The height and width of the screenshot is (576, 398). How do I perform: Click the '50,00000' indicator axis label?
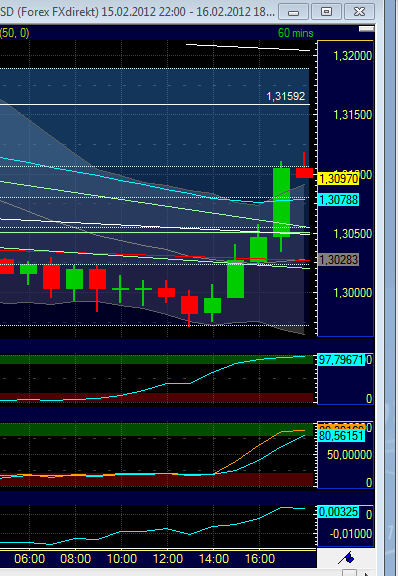349,455
